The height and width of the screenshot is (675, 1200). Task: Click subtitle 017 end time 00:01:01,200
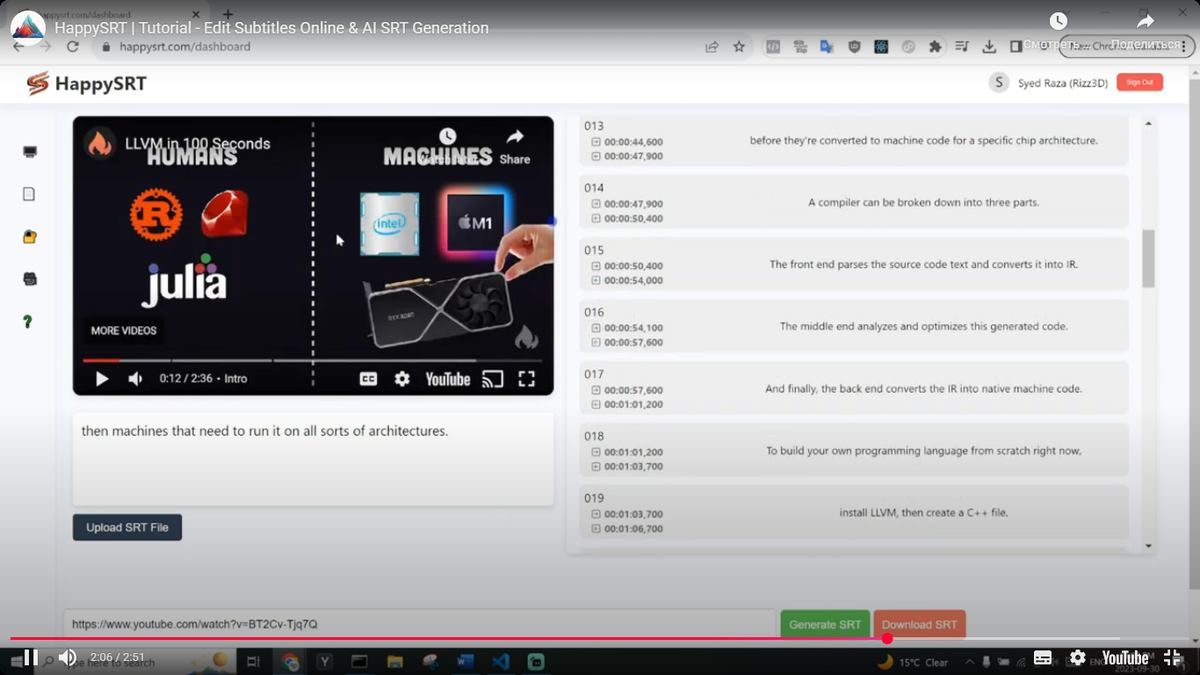[633, 405]
